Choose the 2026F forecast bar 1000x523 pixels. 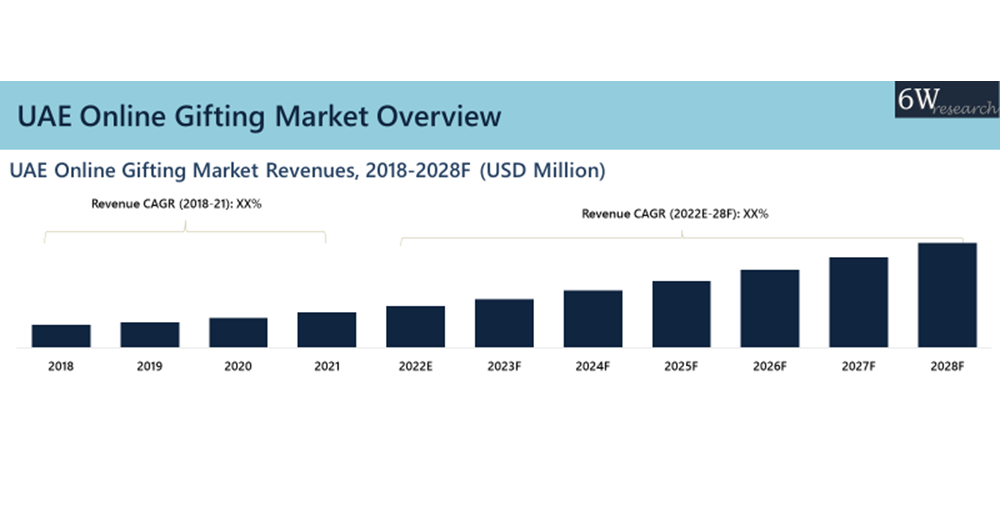[769, 309]
